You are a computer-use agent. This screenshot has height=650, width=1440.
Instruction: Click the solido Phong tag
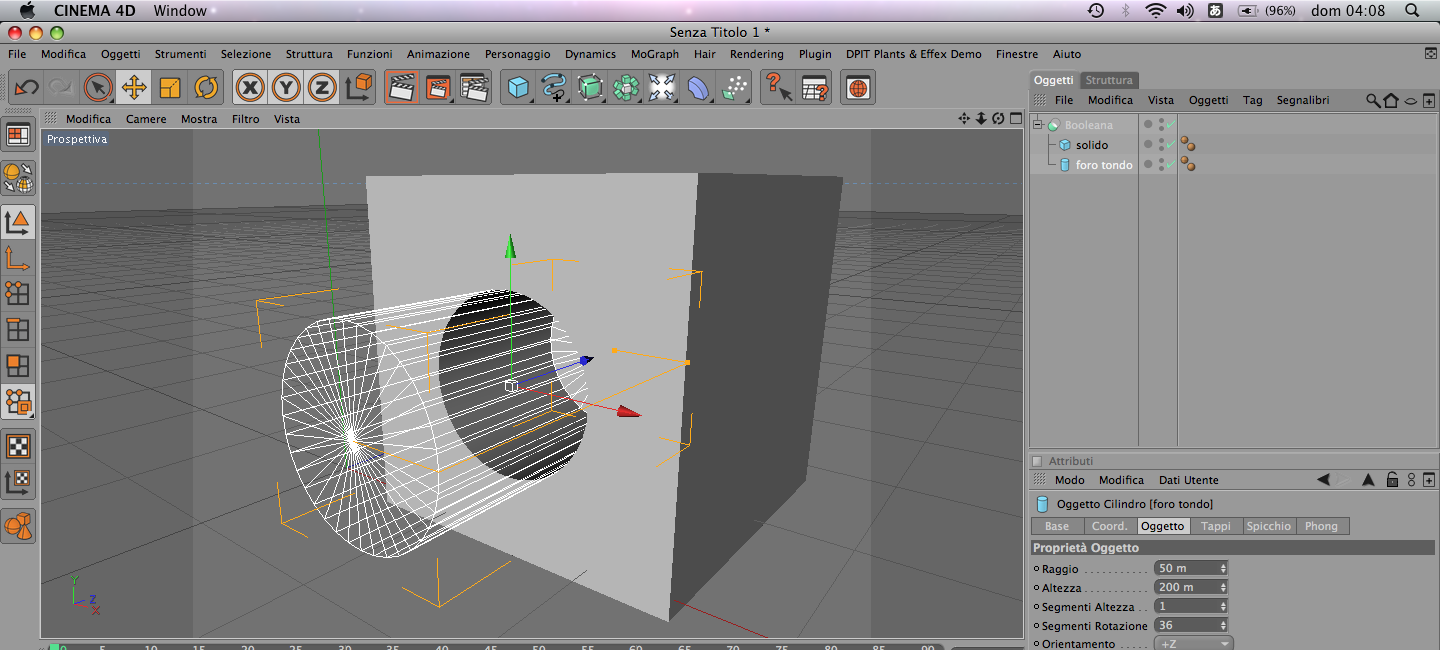tap(1188, 145)
